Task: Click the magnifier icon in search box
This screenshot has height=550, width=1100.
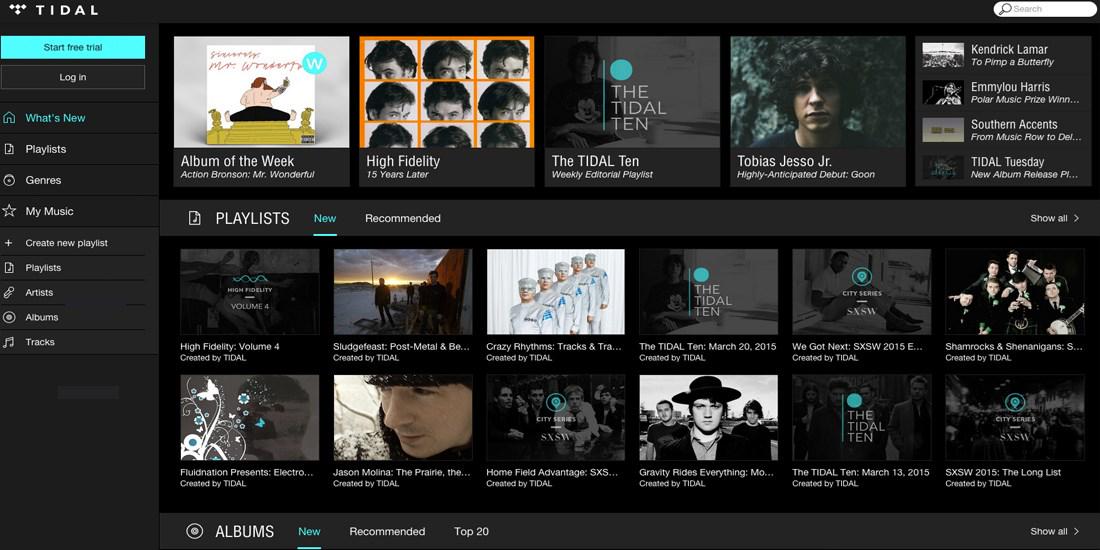Action: [x=1005, y=9]
